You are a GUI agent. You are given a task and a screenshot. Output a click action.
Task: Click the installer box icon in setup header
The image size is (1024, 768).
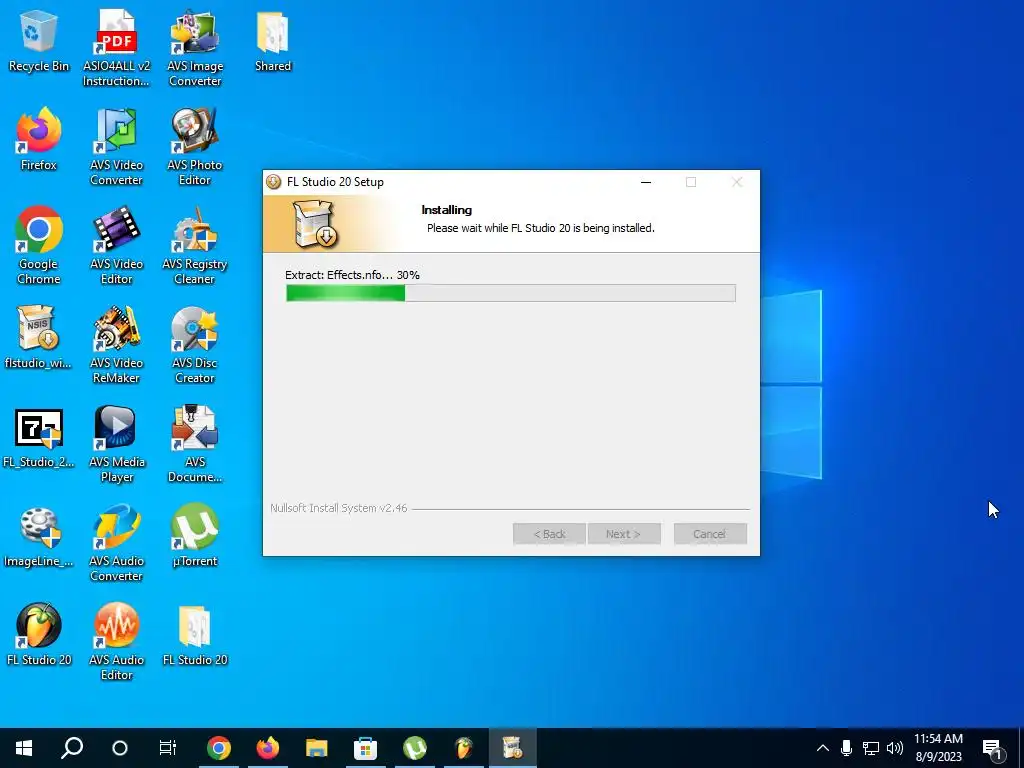(315, 224)
